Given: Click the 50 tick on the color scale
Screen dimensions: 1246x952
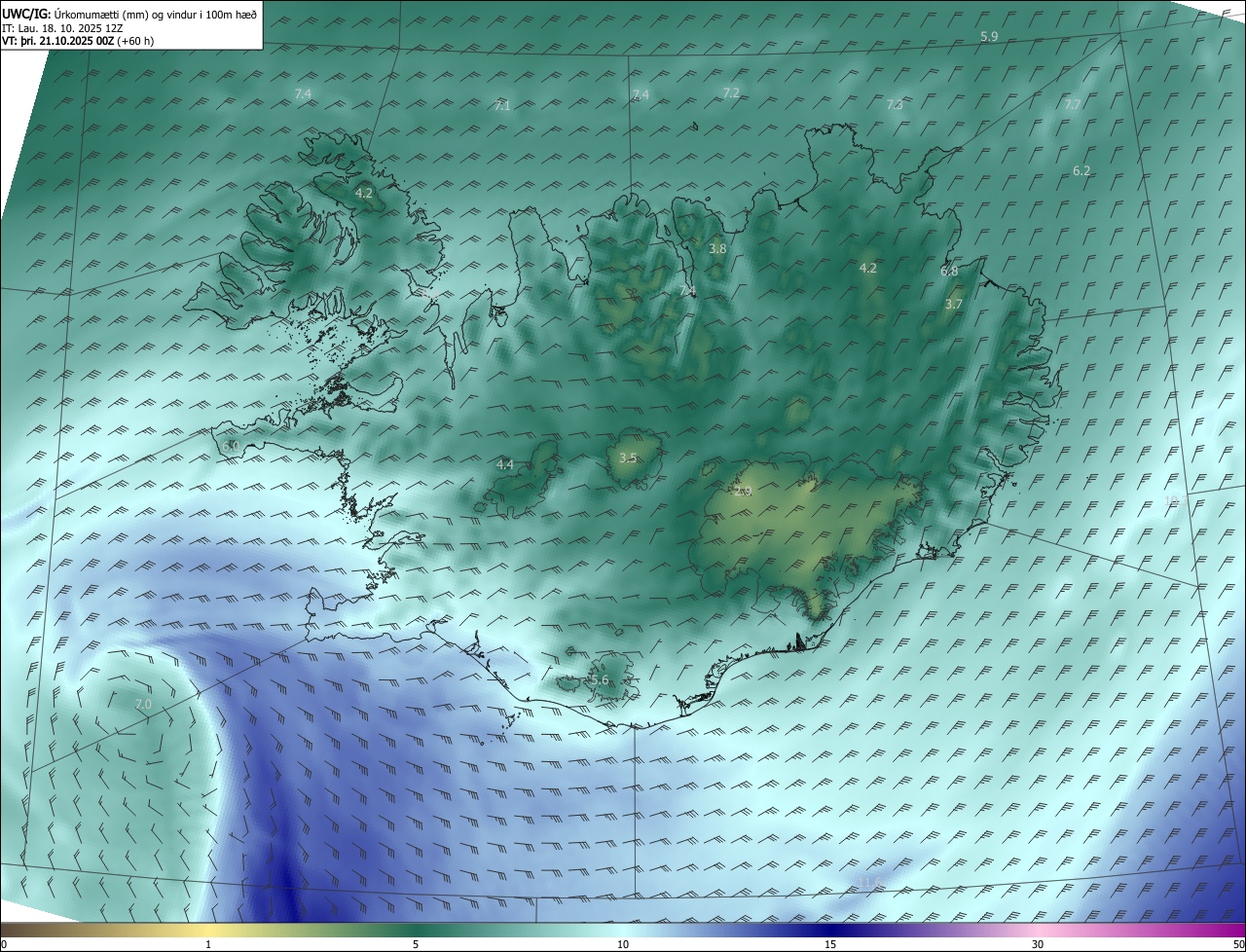Looking at the screenshot, I should [1238, 944].
